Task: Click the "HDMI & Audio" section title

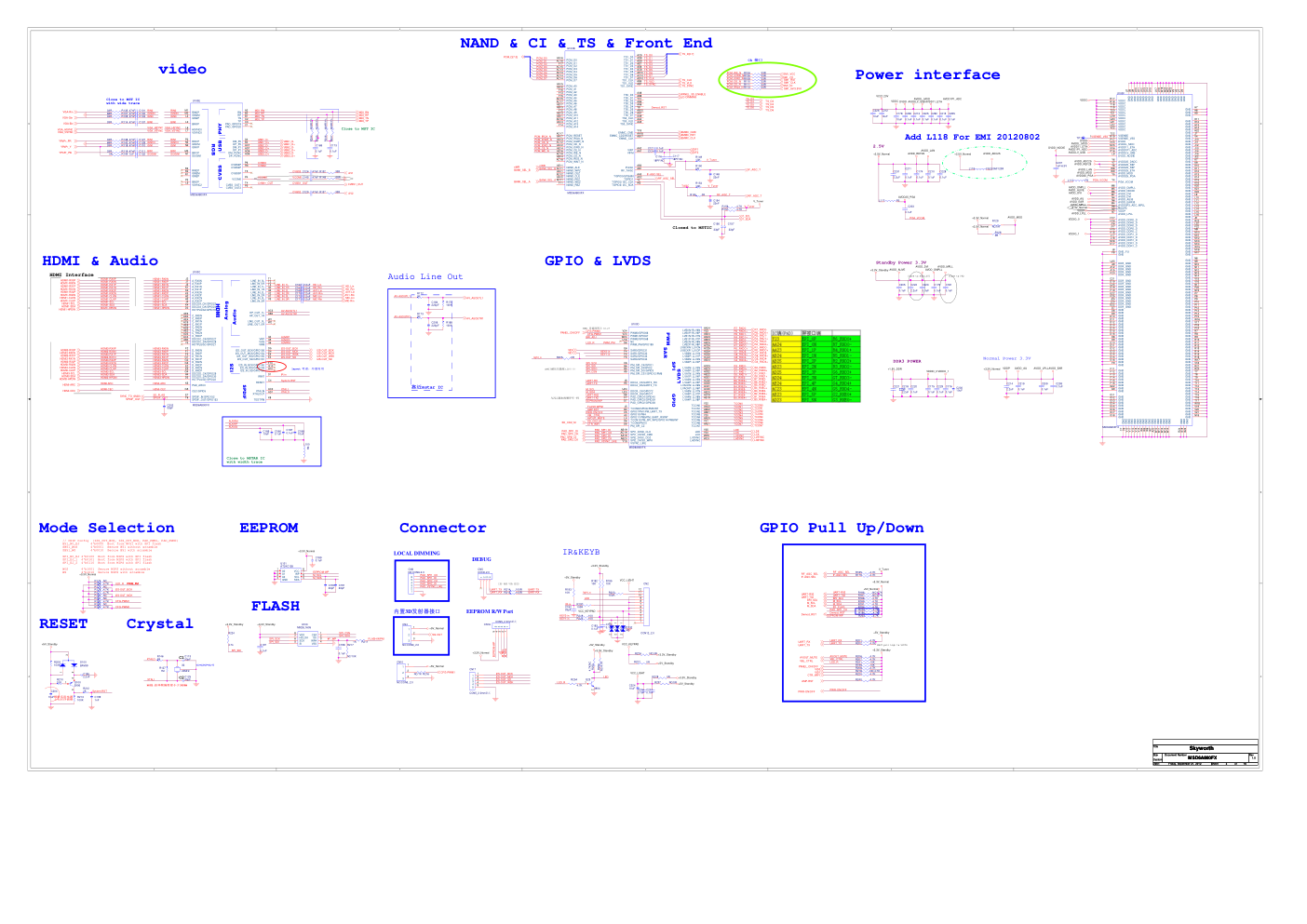Action: pos(100,261)
